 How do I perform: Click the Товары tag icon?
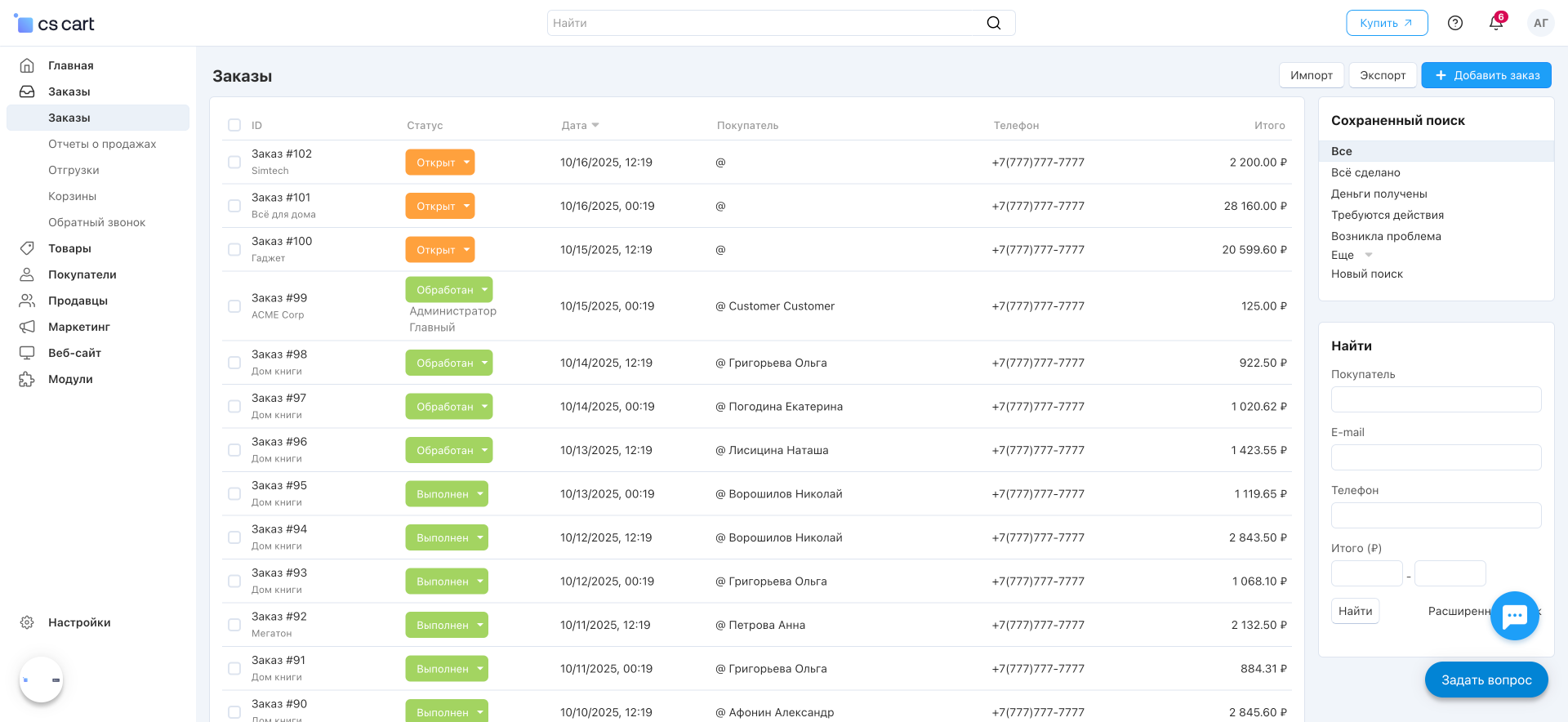coord(27,248)
